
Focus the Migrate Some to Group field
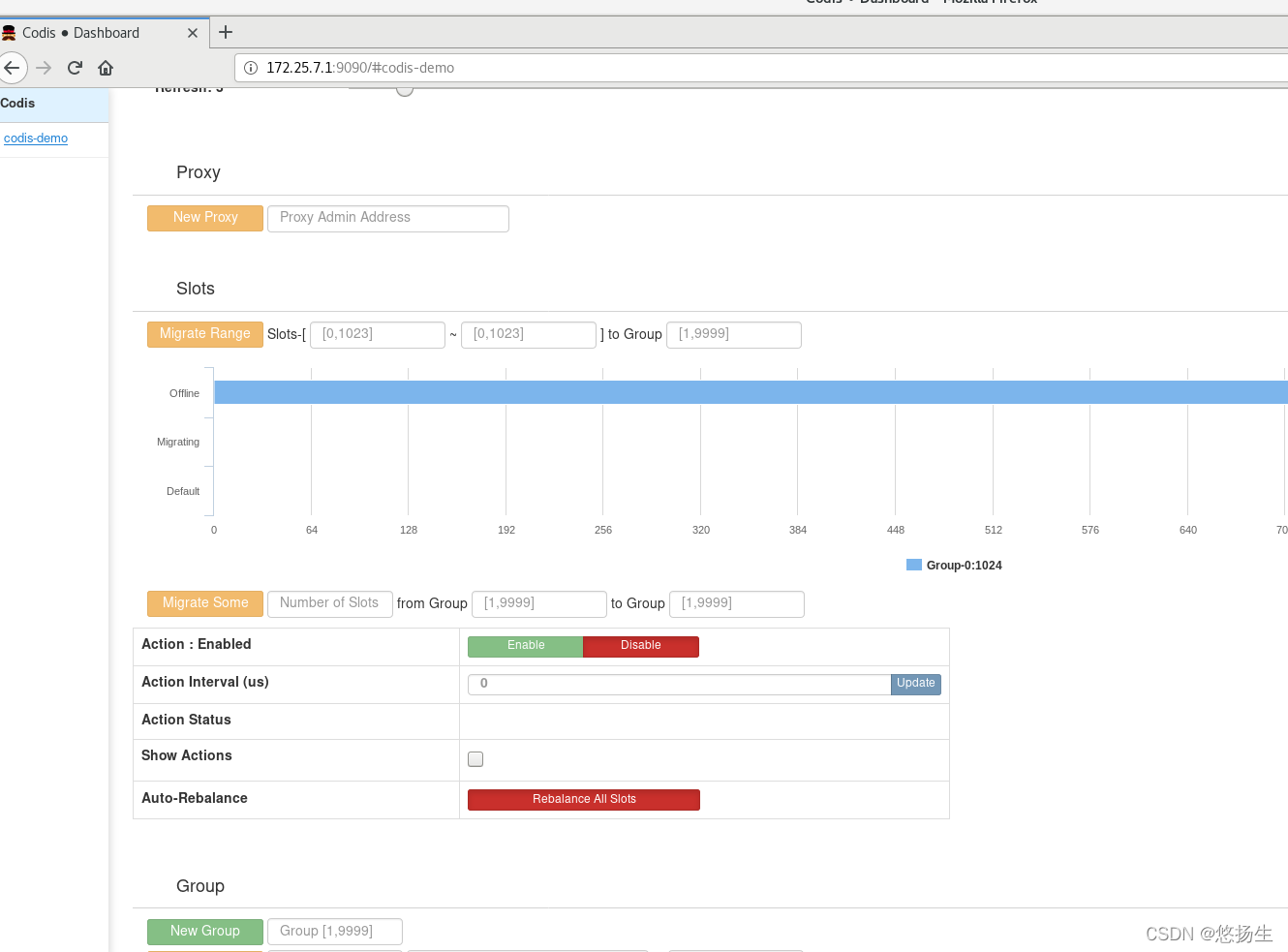click(737, 603)
